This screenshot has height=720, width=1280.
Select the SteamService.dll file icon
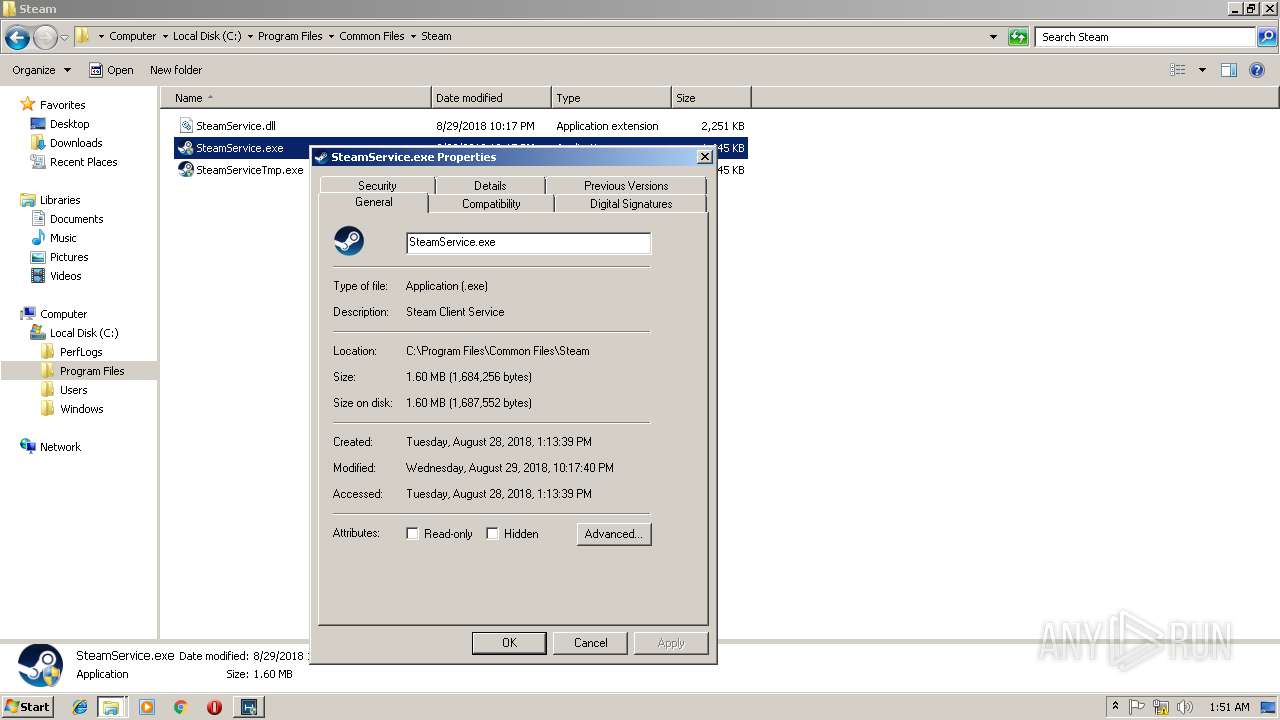[186, 126]
